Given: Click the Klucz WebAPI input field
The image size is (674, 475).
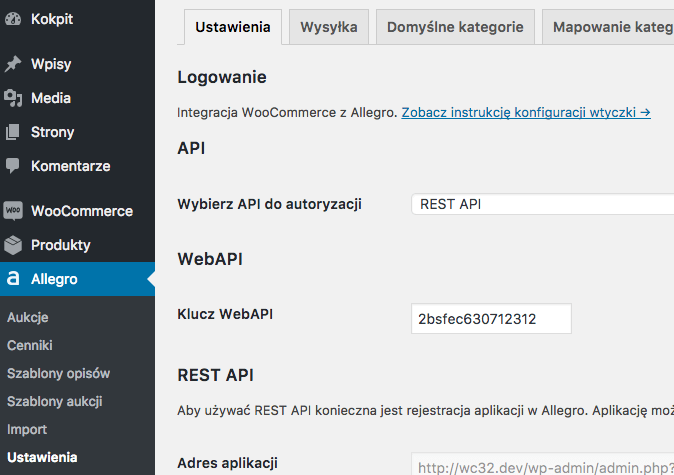Looking at the screenshot, I should (x=491, y=319).
